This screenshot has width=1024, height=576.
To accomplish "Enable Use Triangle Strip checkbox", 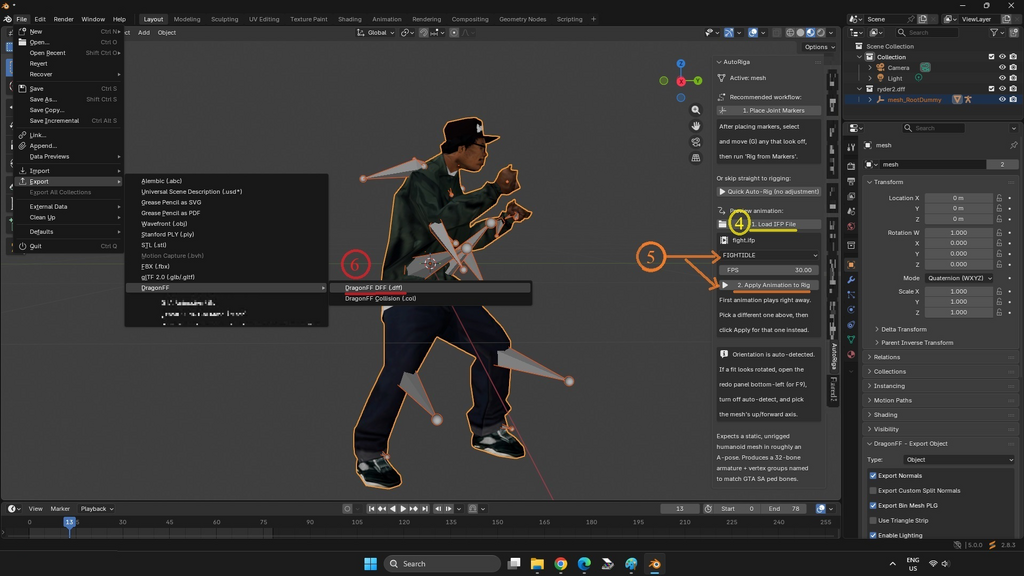I will (x=873, y=520).
